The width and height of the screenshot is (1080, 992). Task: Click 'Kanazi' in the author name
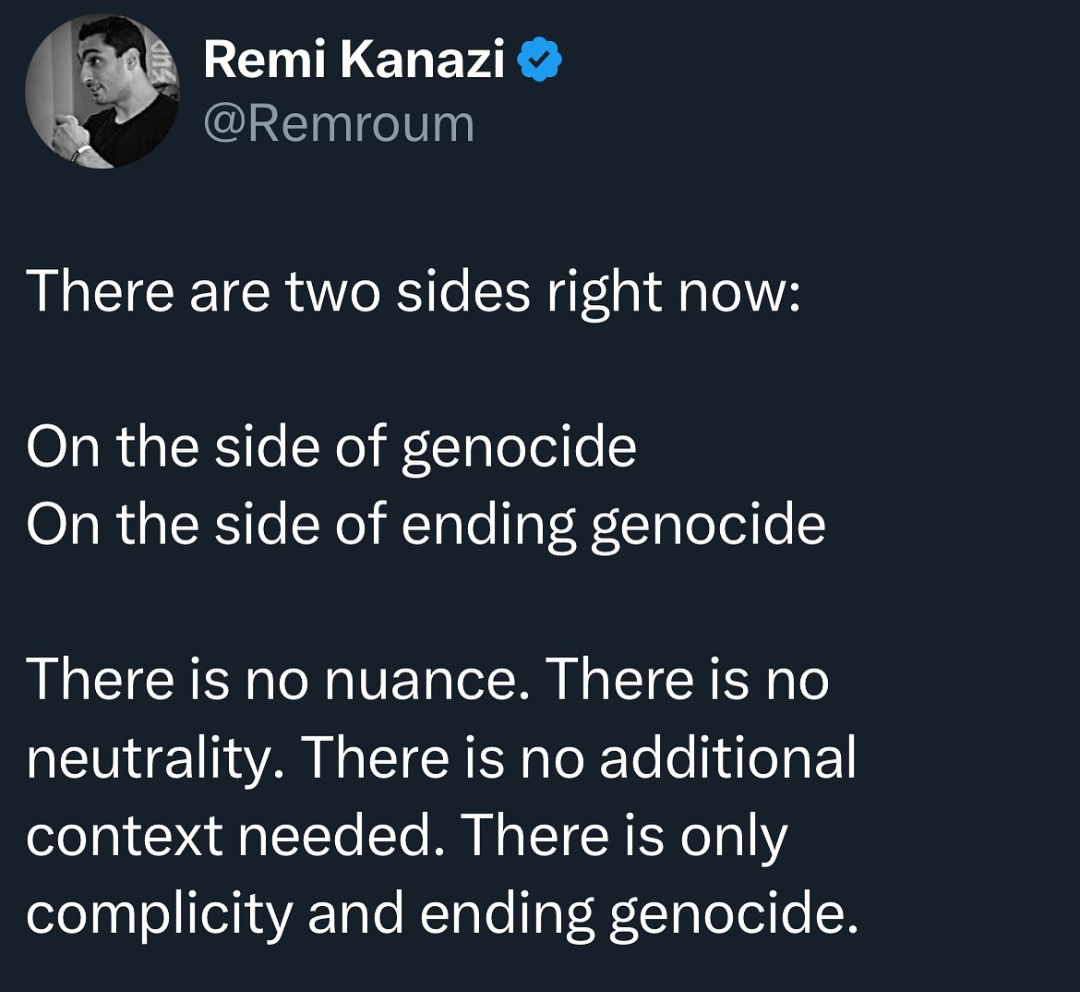(x=421, y=62)
